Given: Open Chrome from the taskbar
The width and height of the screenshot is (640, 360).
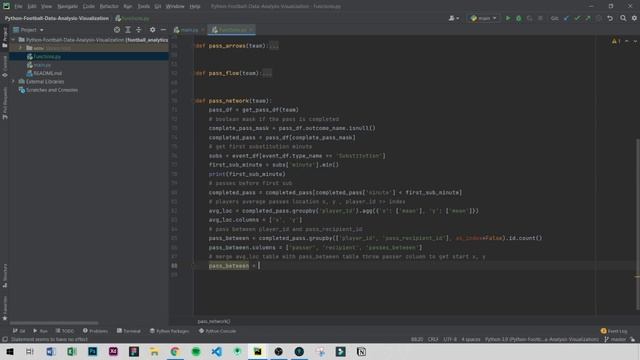Looking at the screenshot, I should click(175, 351).
